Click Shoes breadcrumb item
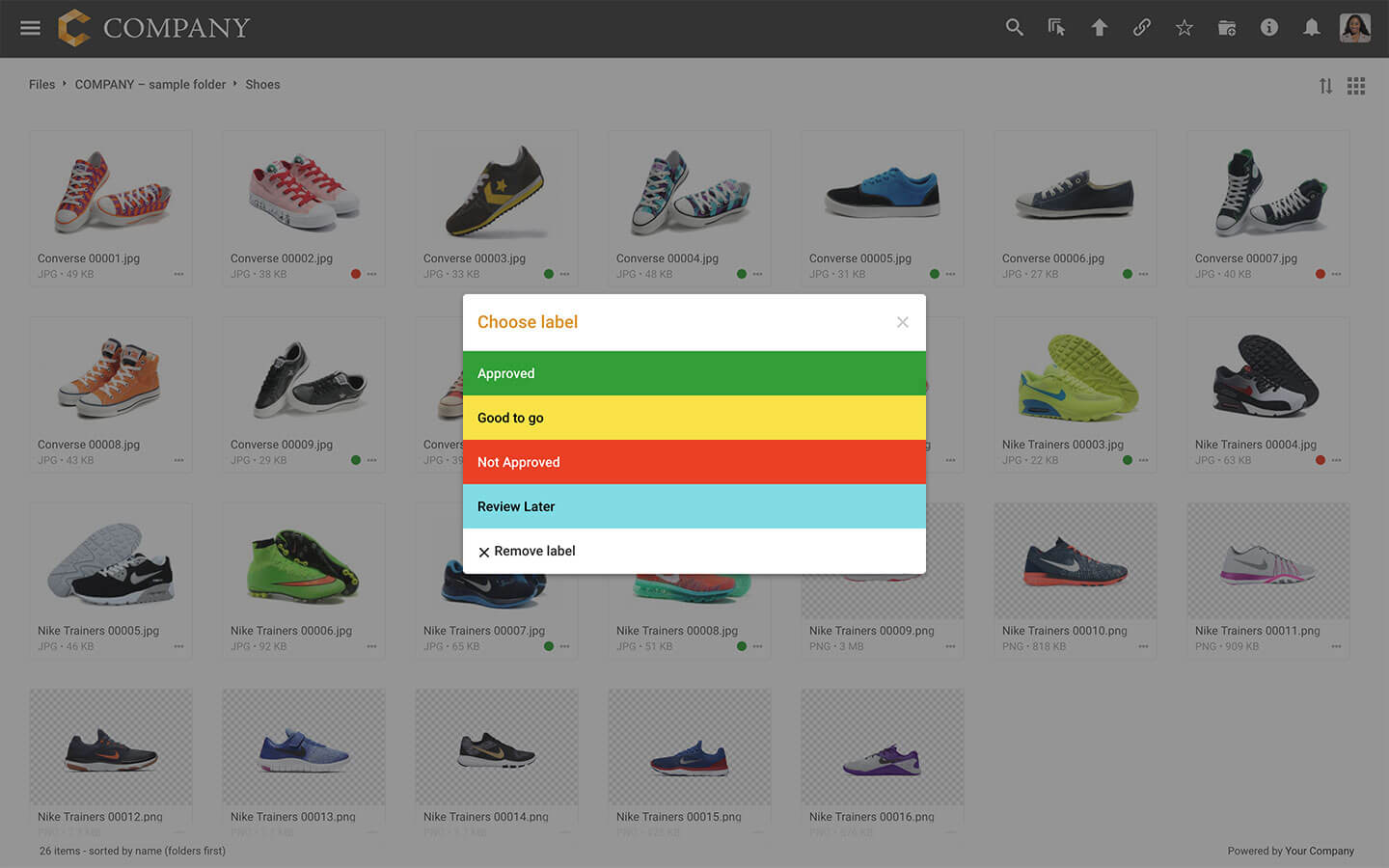The height and width of the screenshot is (868, 1389). point(262,85)
